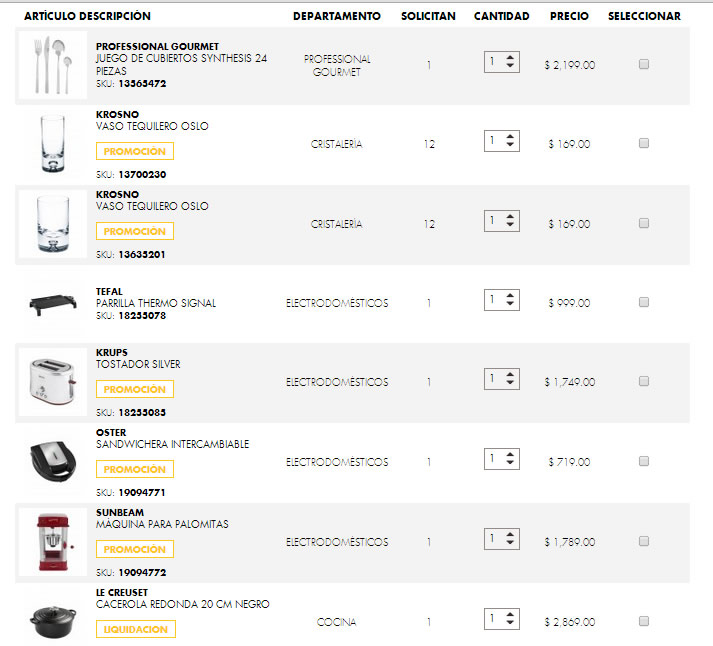Viewport: 713px width, 646px height.
Task: Click the Departamento column header
Action: point(337,16)
